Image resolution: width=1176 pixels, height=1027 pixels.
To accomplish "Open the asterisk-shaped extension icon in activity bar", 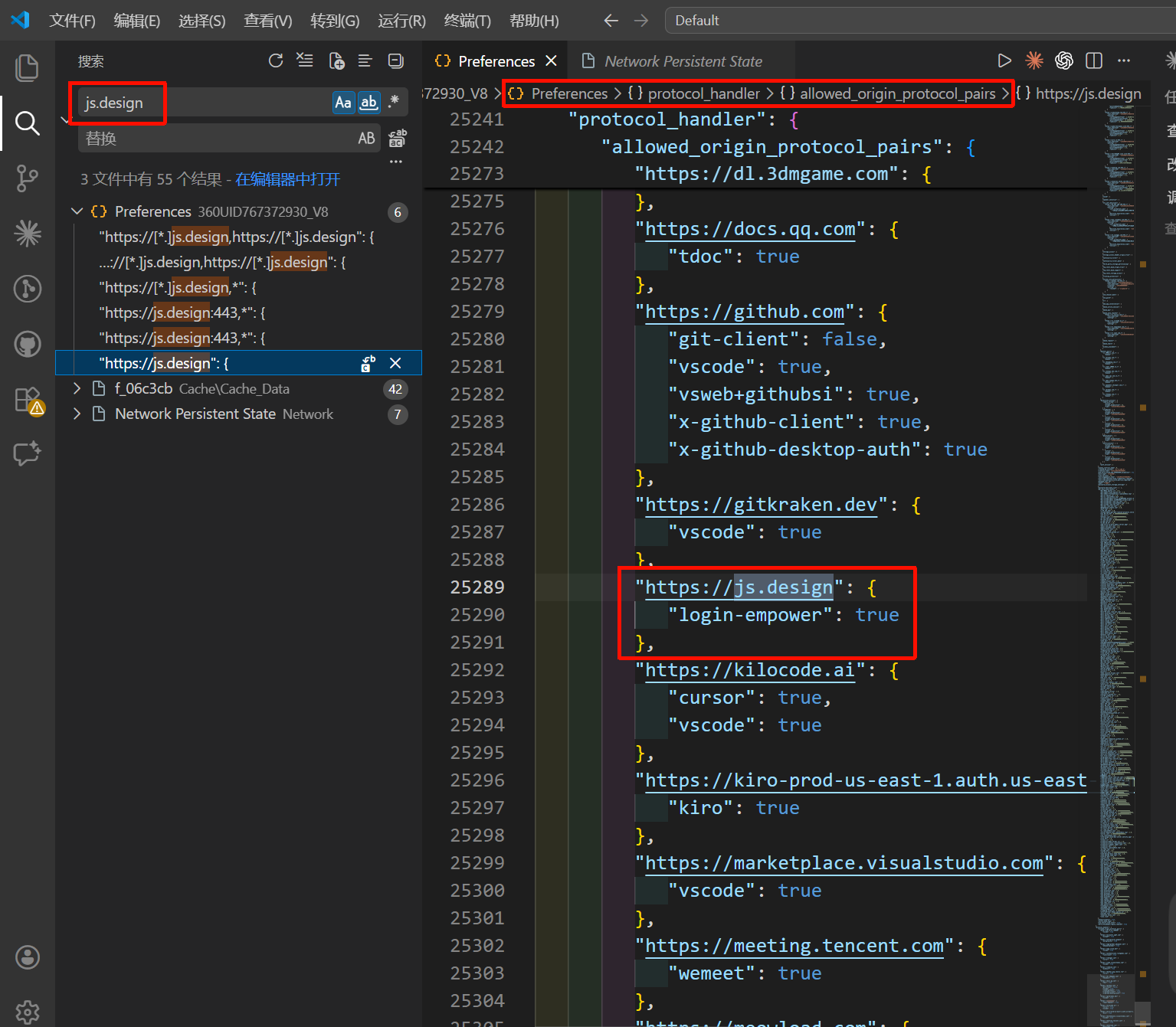I will [x=28, y=234].
